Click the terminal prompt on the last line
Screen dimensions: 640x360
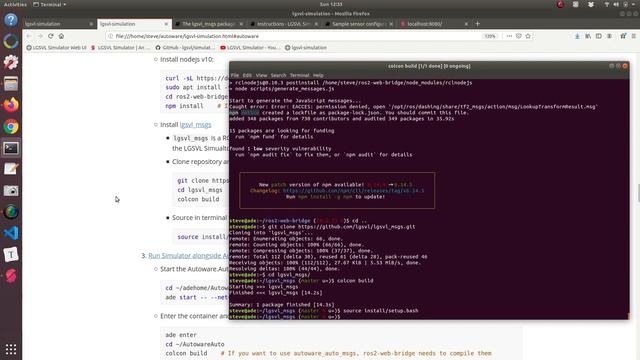pos(284,317)
